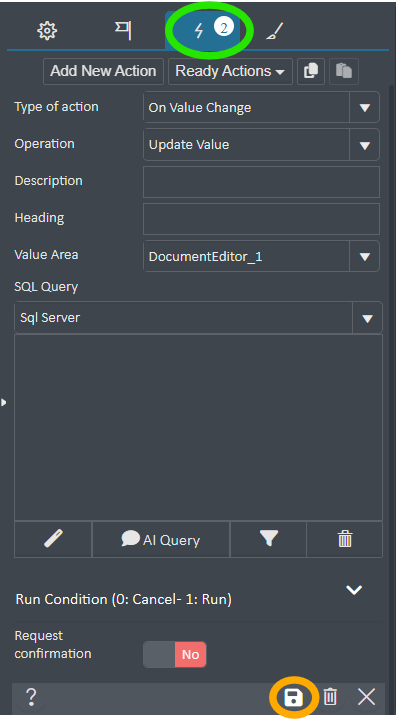This screenshot has height=719, width=396.
Task: Click the paste action icon
Action: (x=344, y=71)
